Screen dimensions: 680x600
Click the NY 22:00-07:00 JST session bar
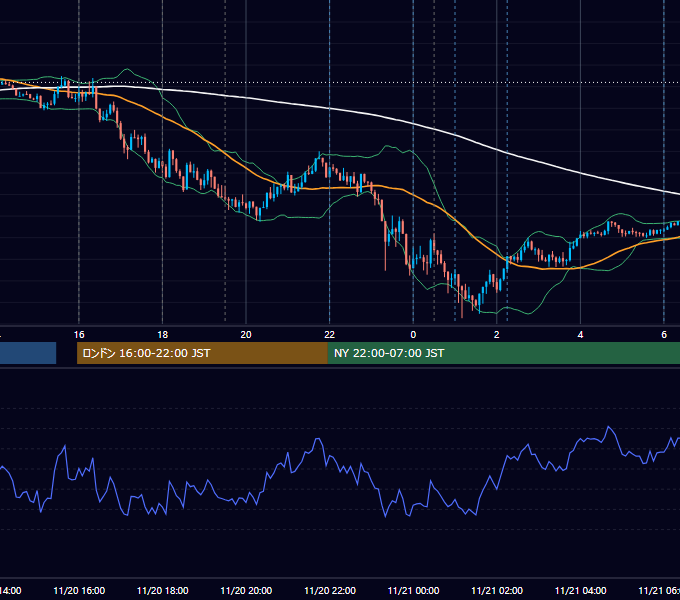(x=503, y=353)
